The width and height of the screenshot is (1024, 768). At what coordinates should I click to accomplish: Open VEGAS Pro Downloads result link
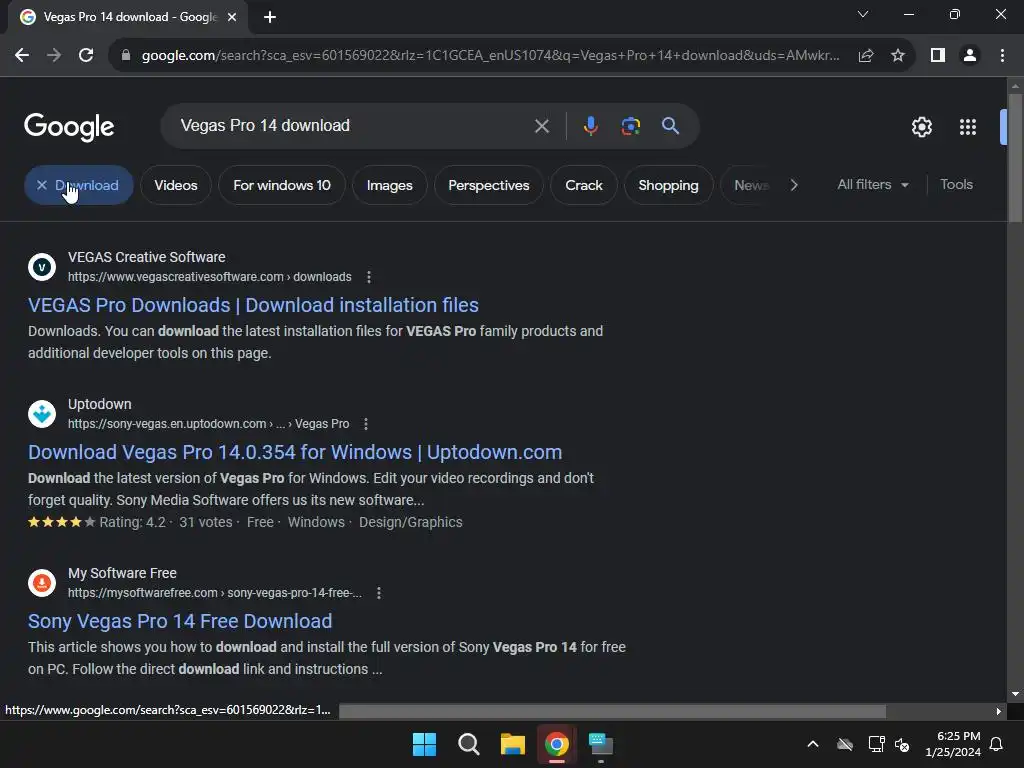253,305
